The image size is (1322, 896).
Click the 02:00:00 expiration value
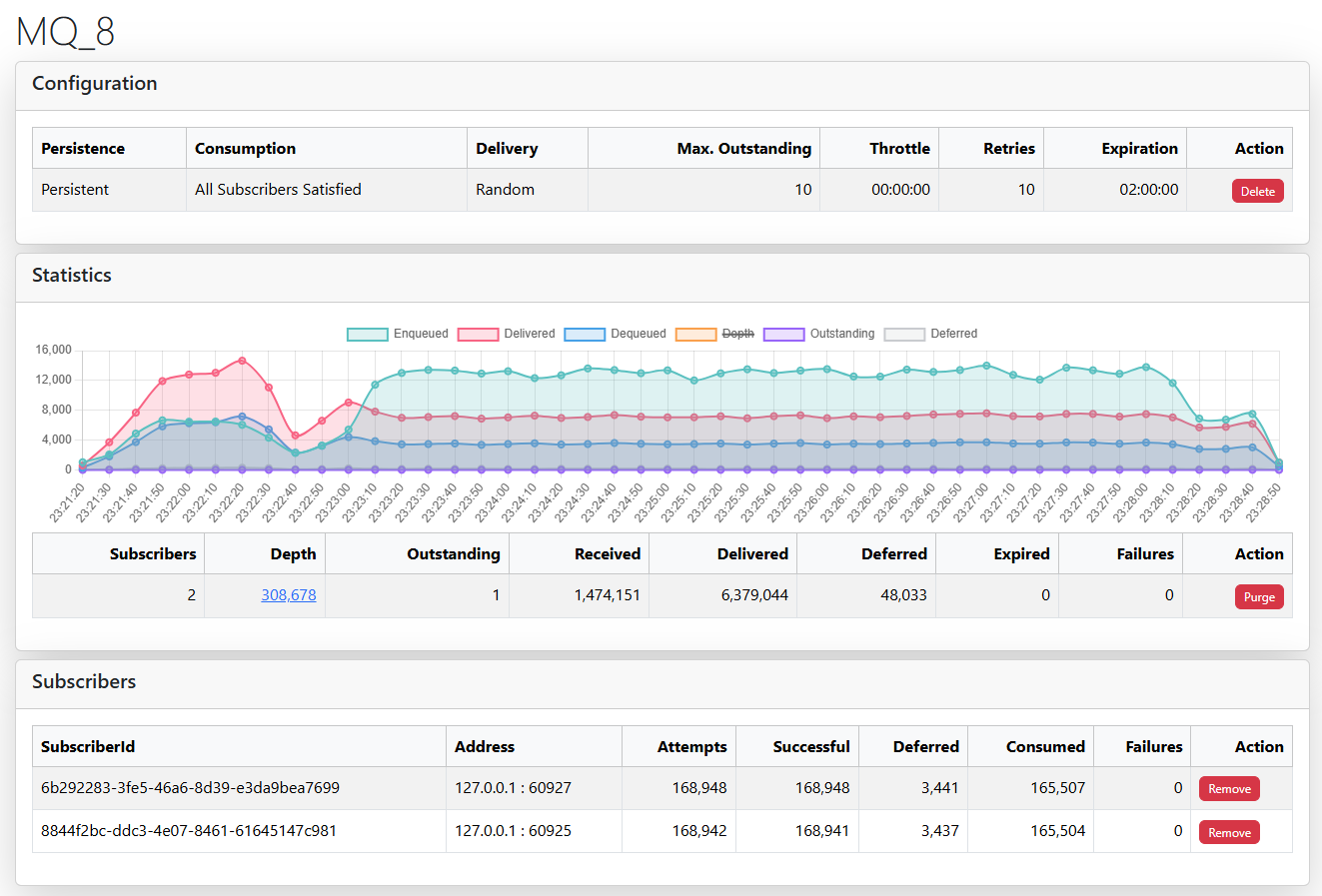1148,189
